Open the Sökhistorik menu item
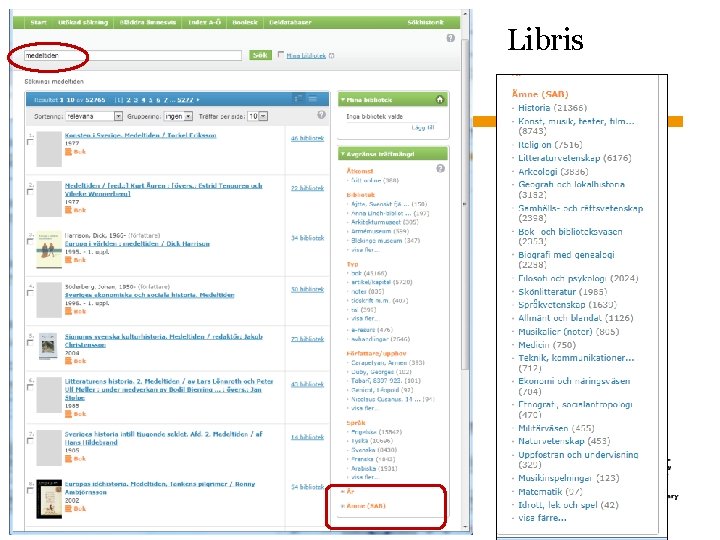720x540 pixels. tap(425, 22)
